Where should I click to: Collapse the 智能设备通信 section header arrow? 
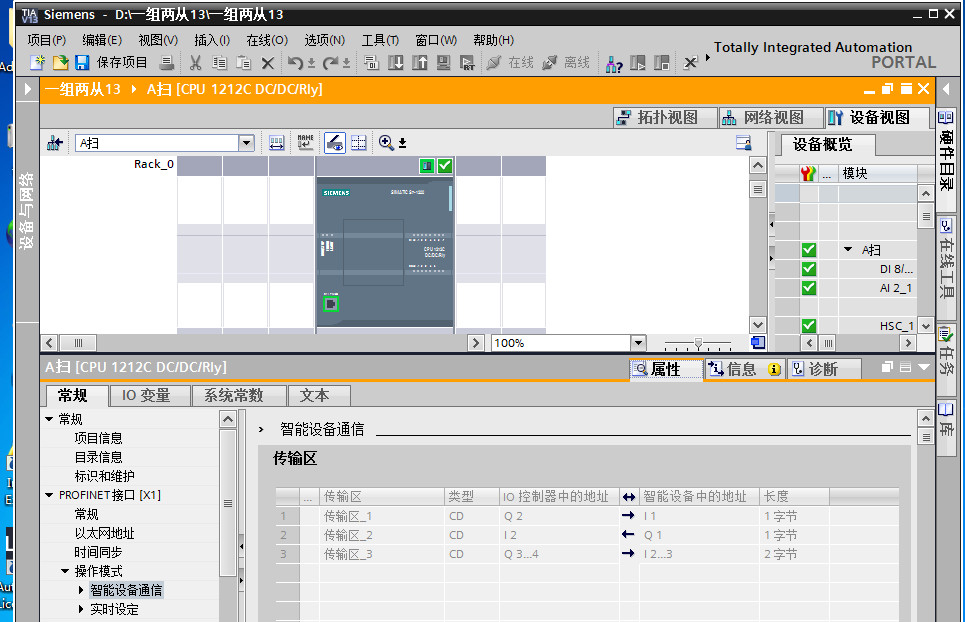262,429
